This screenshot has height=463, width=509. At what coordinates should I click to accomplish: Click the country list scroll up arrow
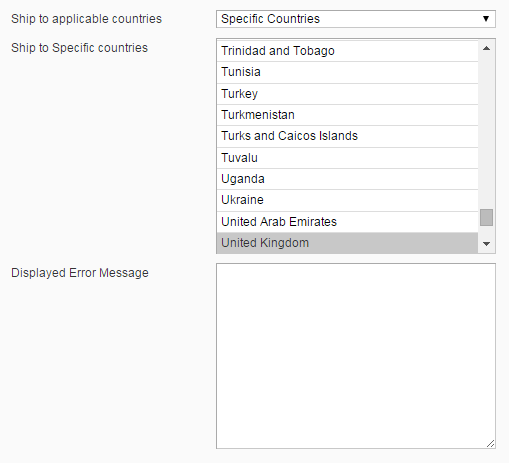pyautogui.click(x=486, y=48)
